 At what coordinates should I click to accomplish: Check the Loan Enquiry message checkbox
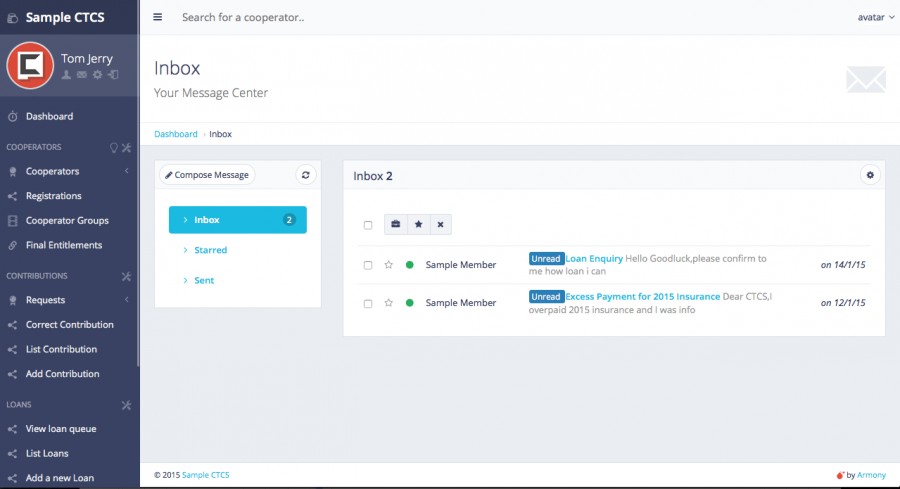368,265
